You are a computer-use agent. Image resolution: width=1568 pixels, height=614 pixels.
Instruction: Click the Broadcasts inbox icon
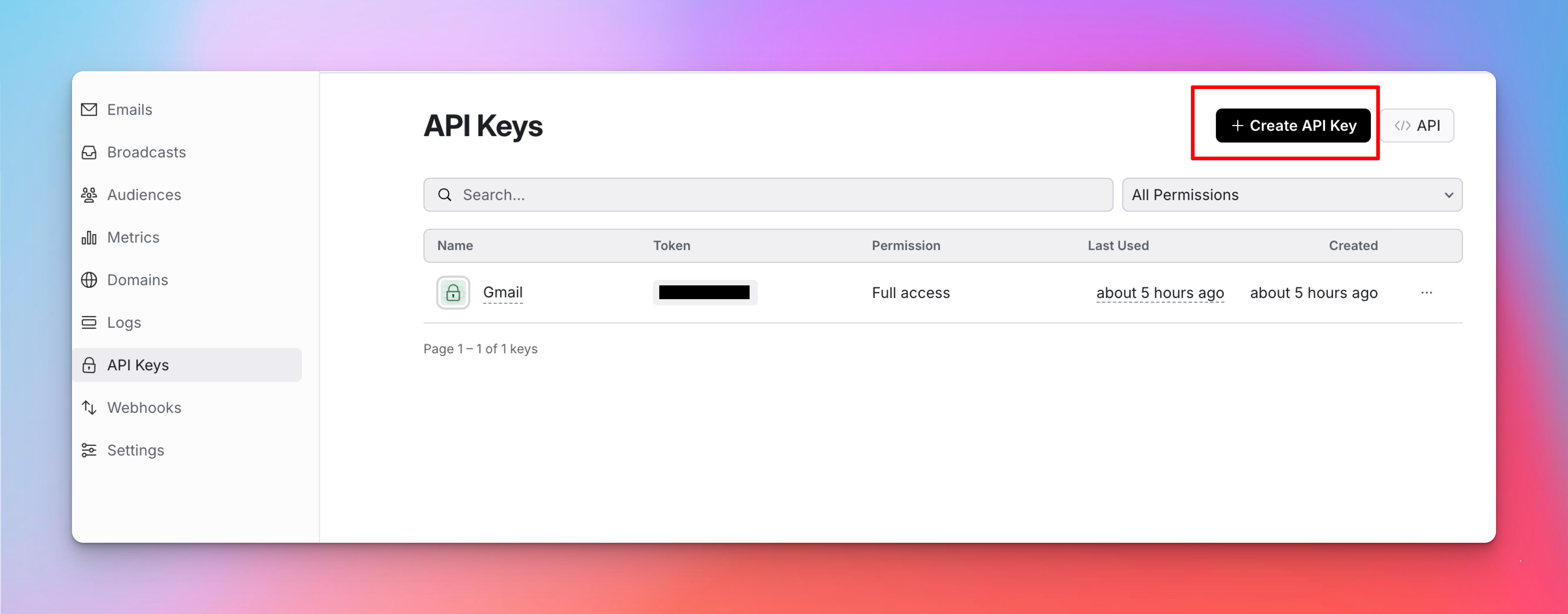89,152
